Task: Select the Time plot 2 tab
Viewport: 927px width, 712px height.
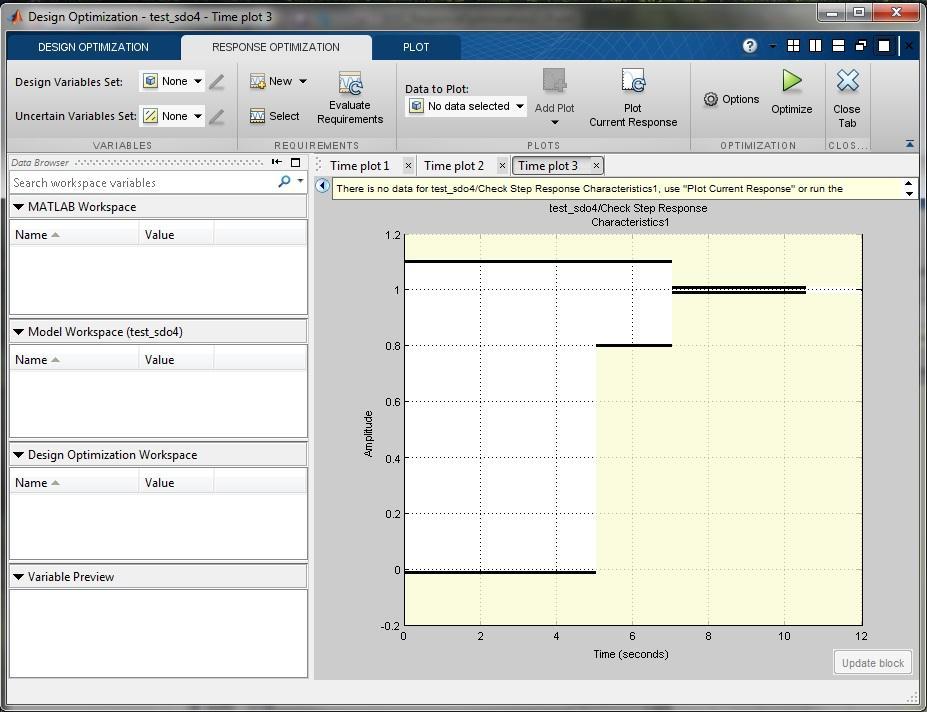Action: click(x=454, y=166)
